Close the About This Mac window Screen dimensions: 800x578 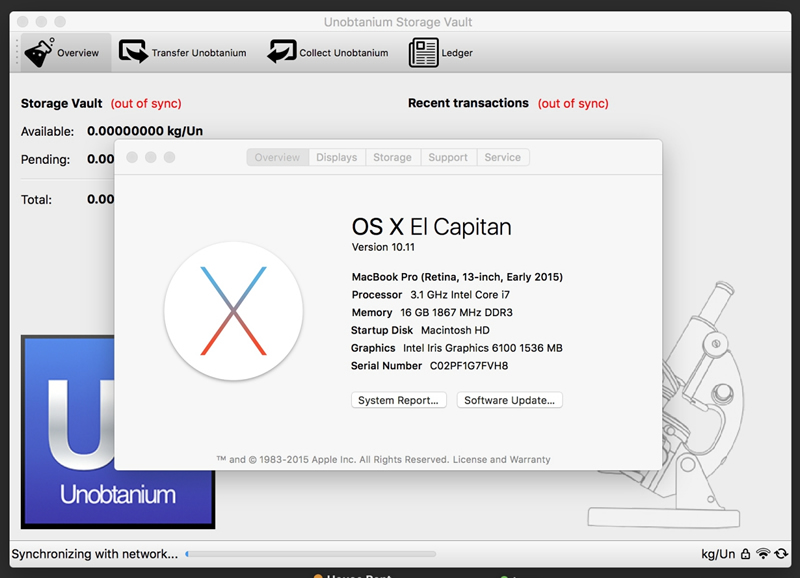point(130,157)
